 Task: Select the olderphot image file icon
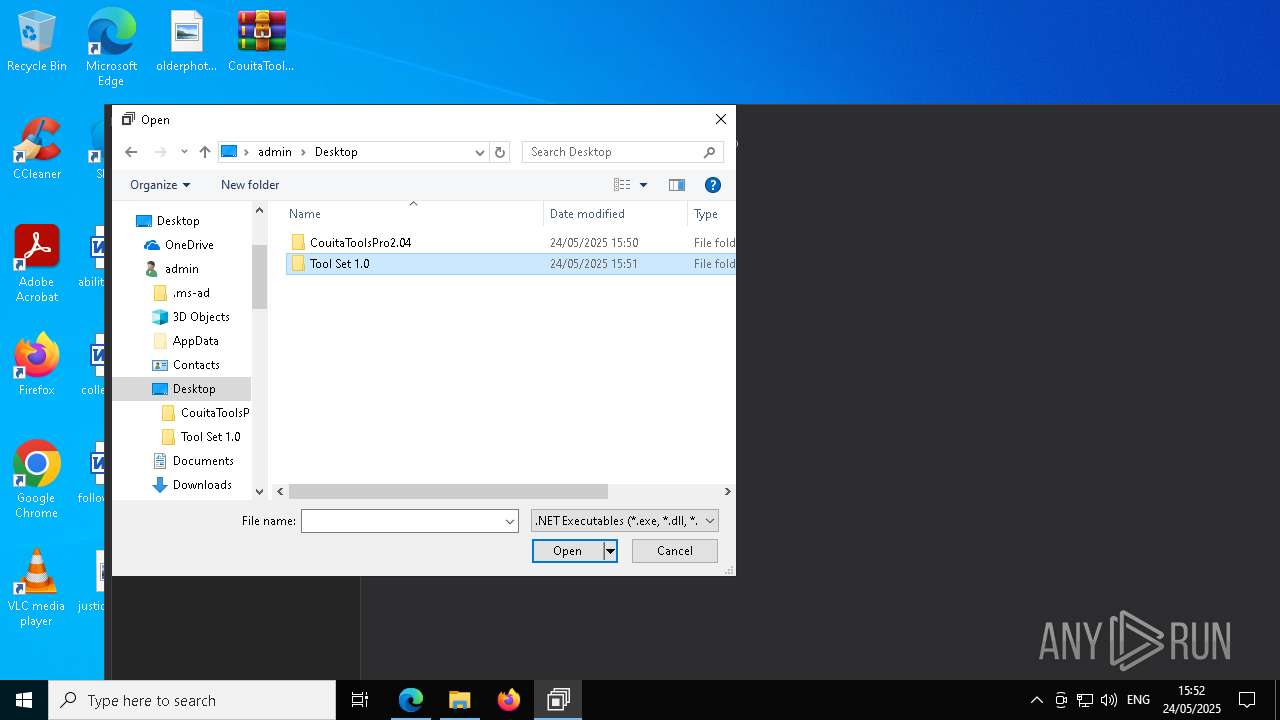pyautogui.click(x=186, y=42)
